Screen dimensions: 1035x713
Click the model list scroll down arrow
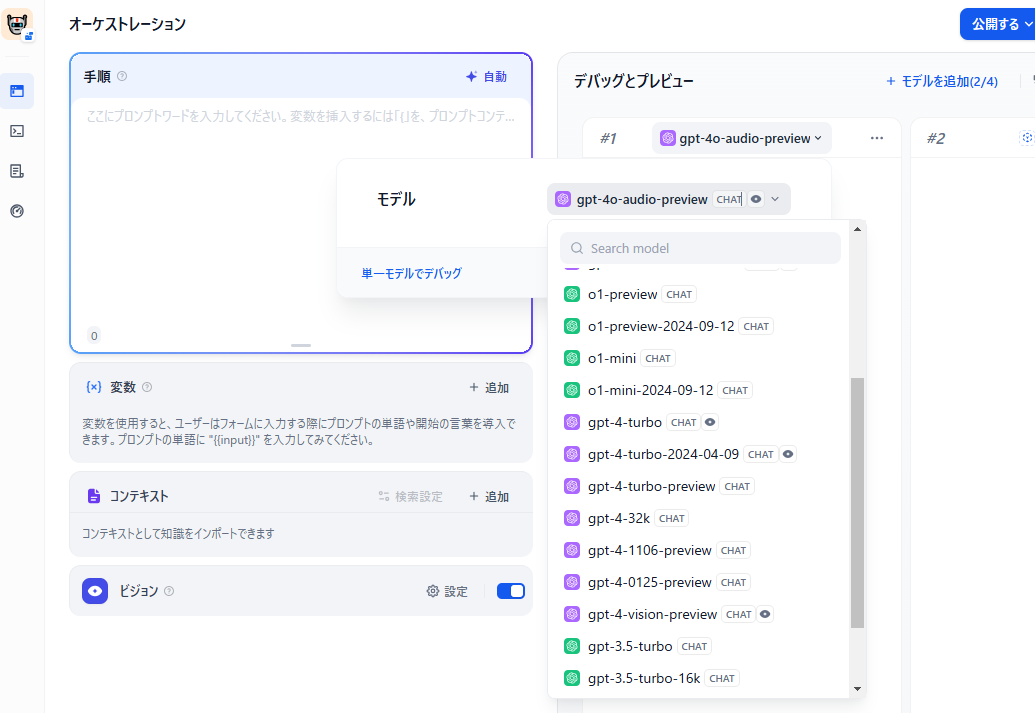(x=857, y=689)
